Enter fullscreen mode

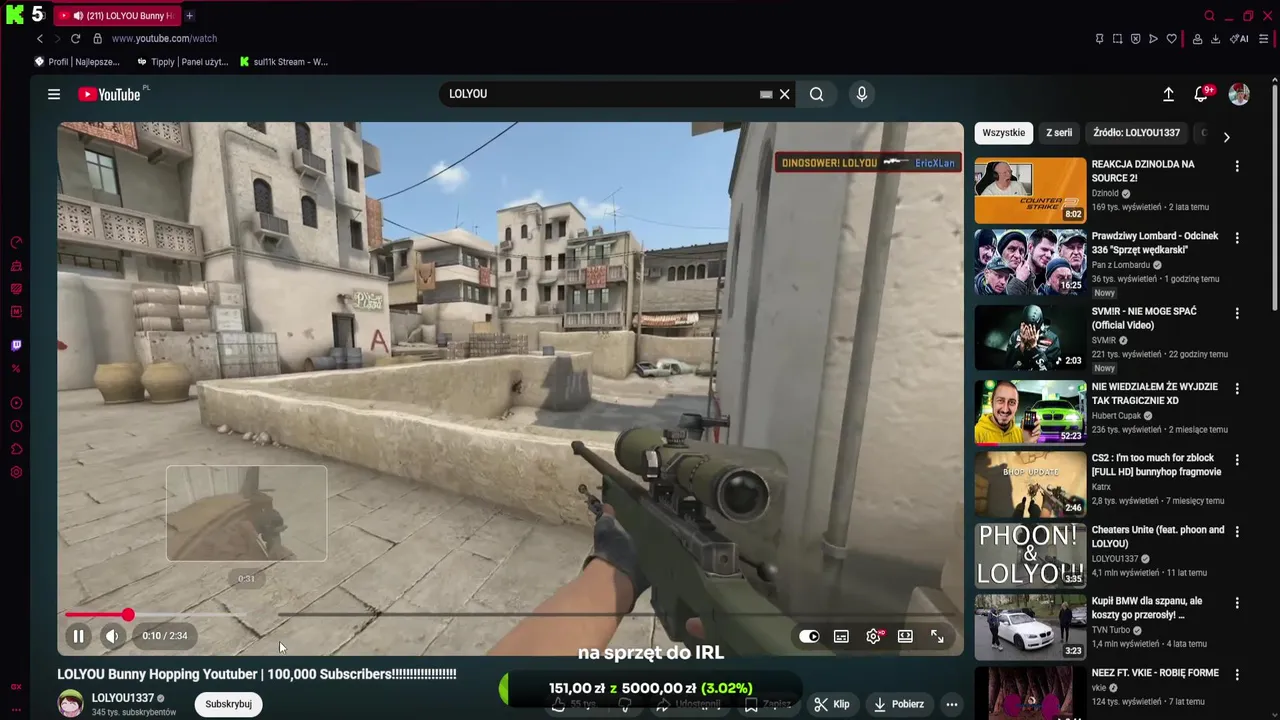pos(937,636)
